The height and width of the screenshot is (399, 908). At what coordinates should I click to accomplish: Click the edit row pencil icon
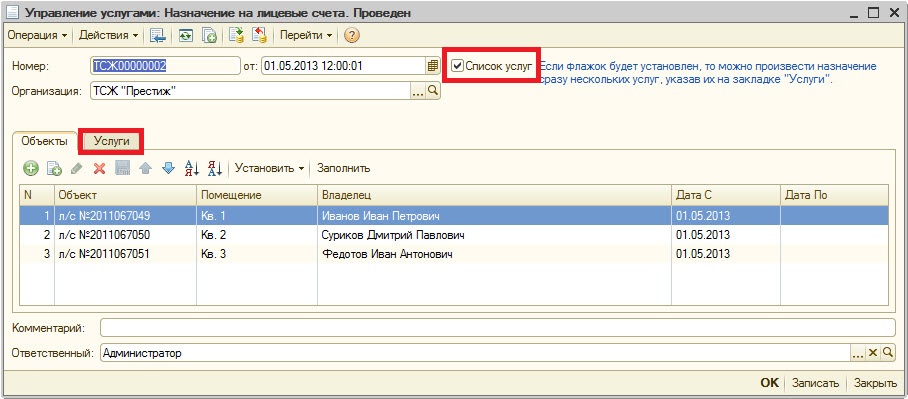76,169
